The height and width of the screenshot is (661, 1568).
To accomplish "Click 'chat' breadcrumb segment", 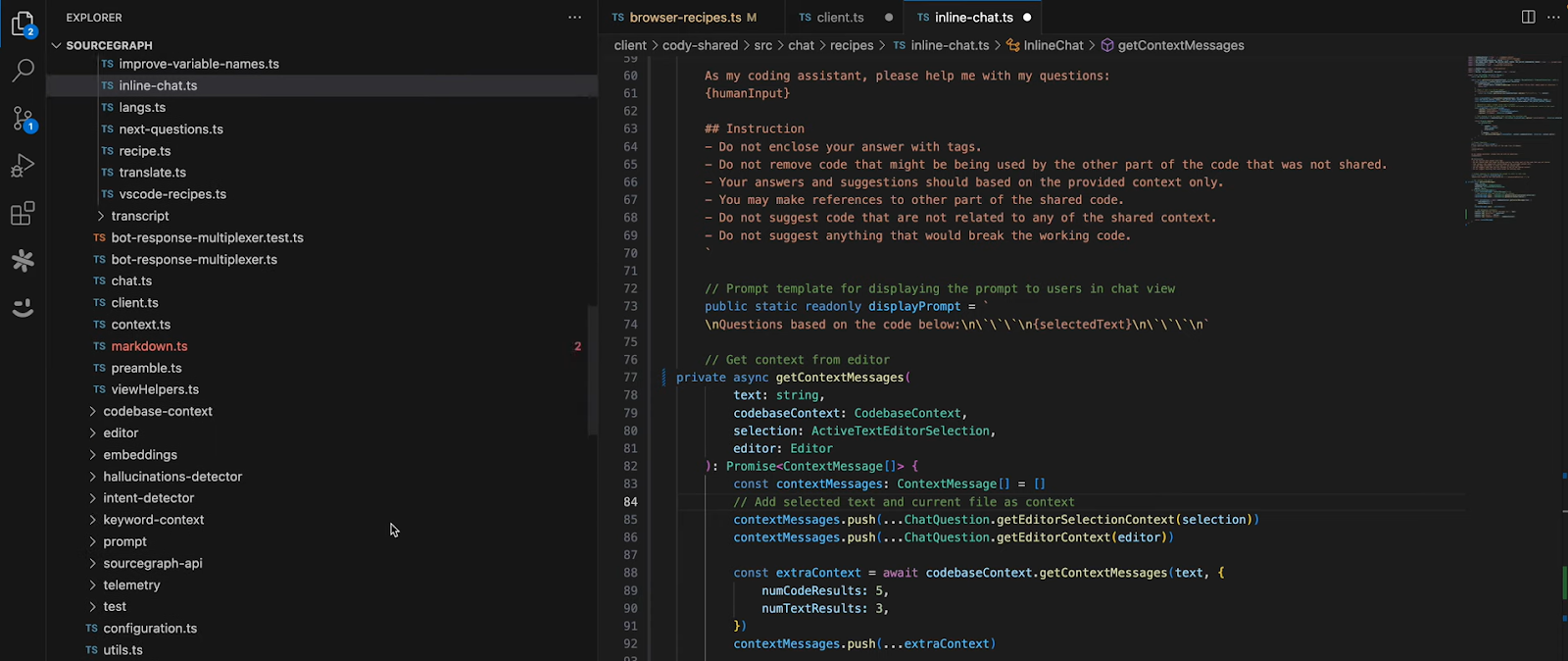I will coord(801,45).
